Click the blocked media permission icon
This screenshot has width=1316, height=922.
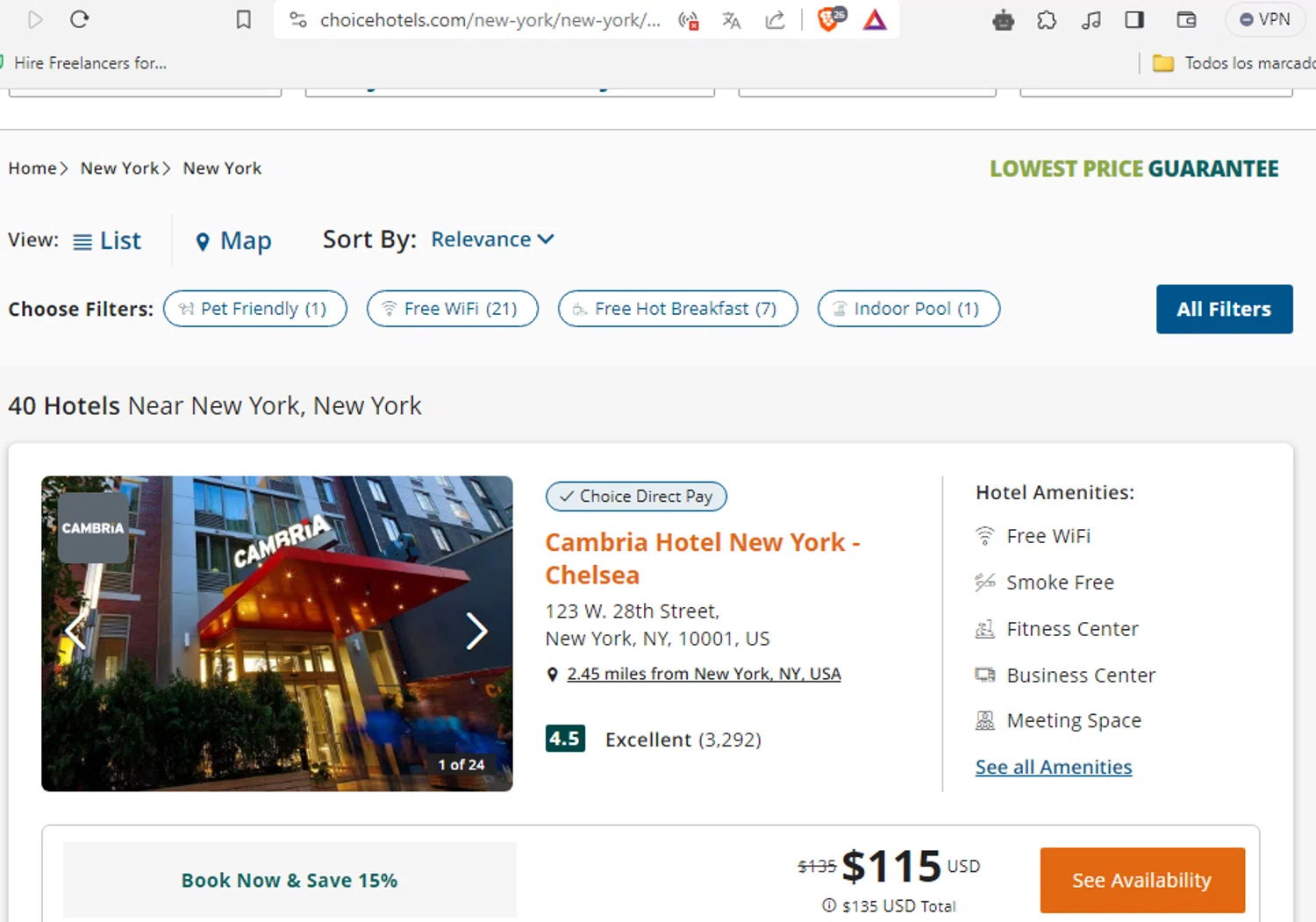tap(689, 20)
